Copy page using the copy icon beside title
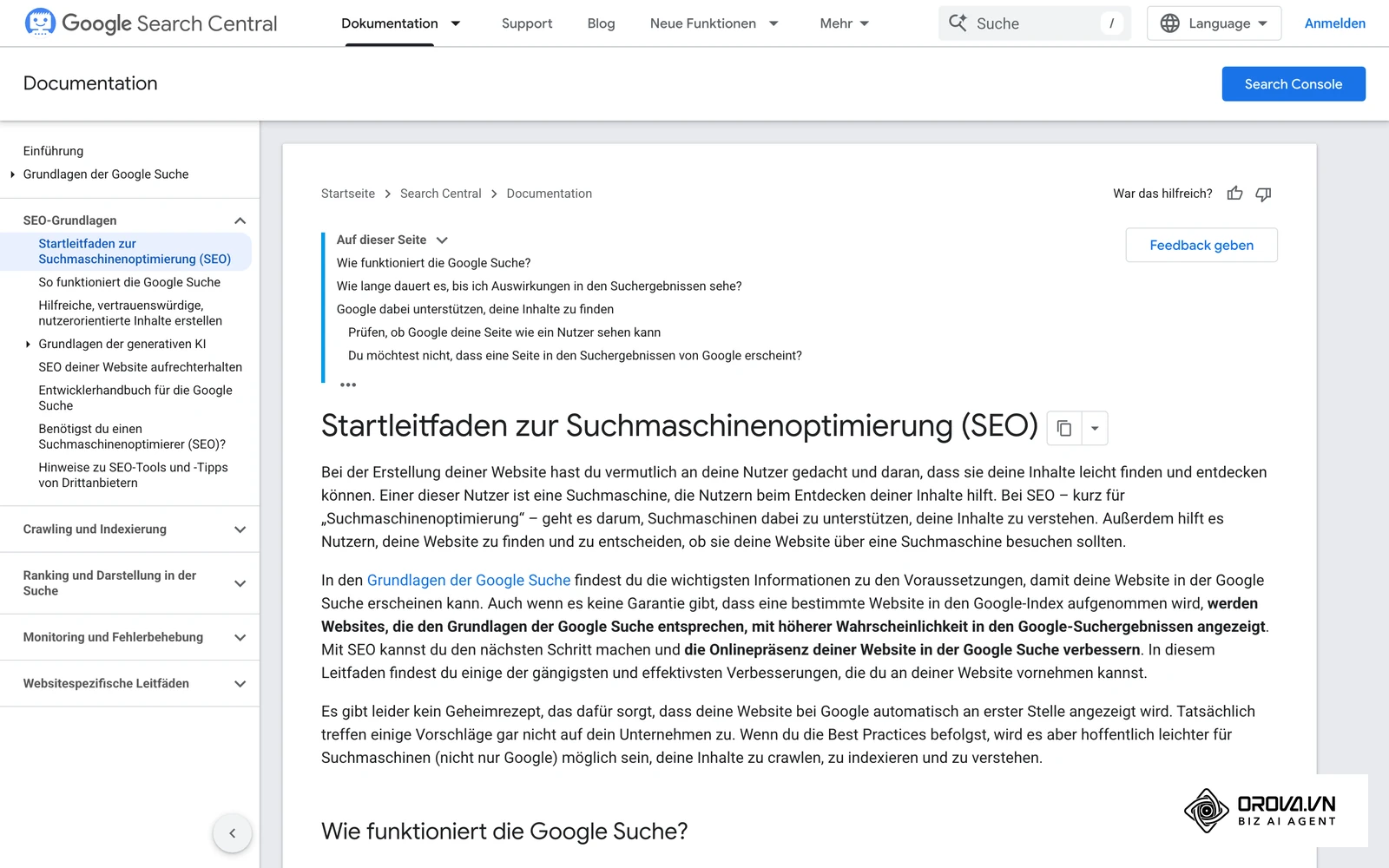This screenshot has height=868, width=1389. point(1064,428)
